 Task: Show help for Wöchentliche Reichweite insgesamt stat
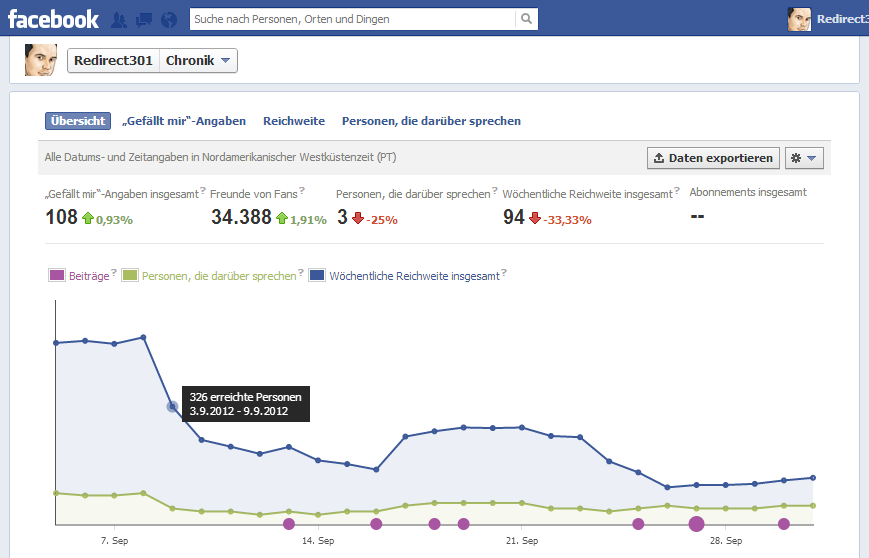tap(677, 190)
